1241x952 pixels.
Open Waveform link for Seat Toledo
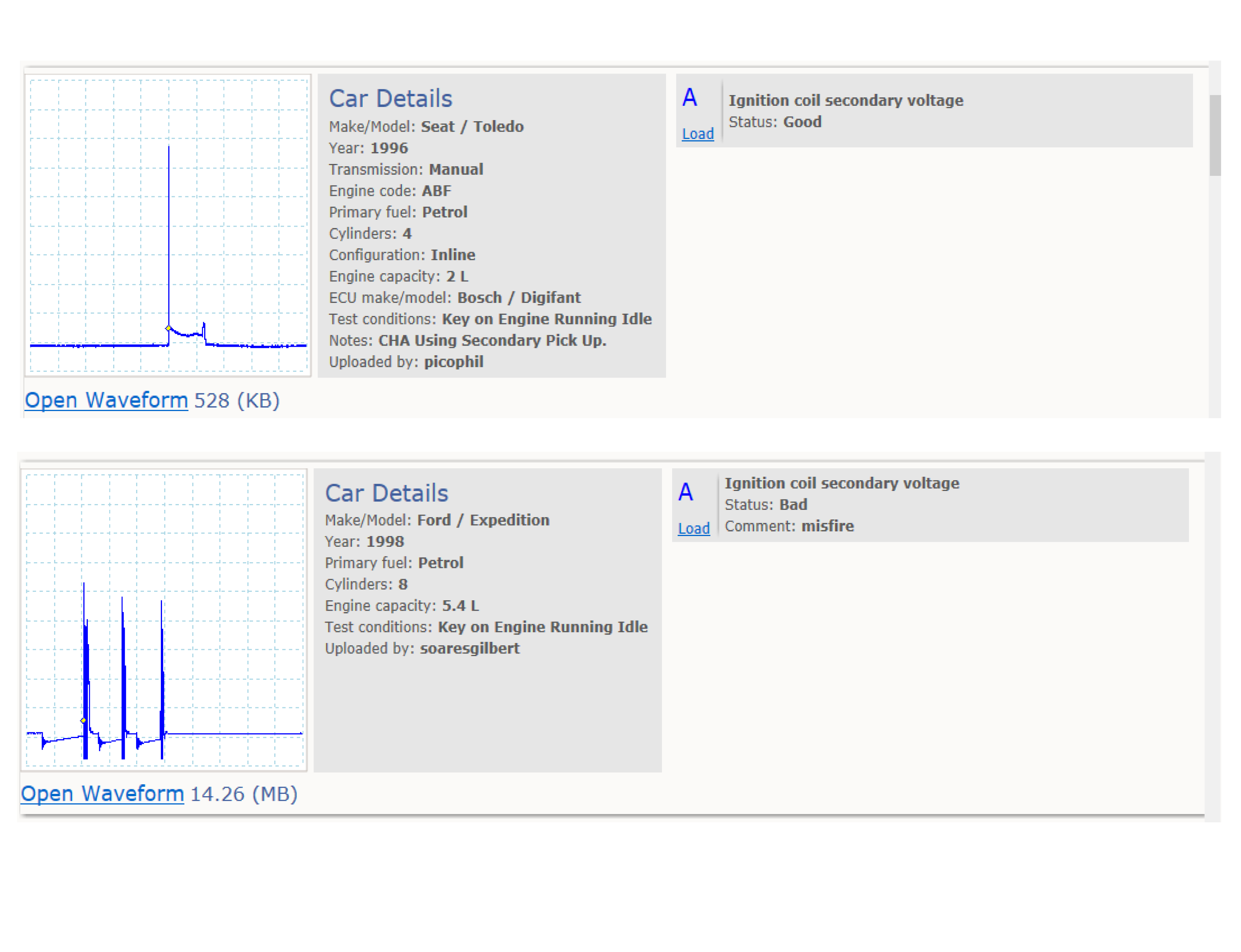point(106,400)
